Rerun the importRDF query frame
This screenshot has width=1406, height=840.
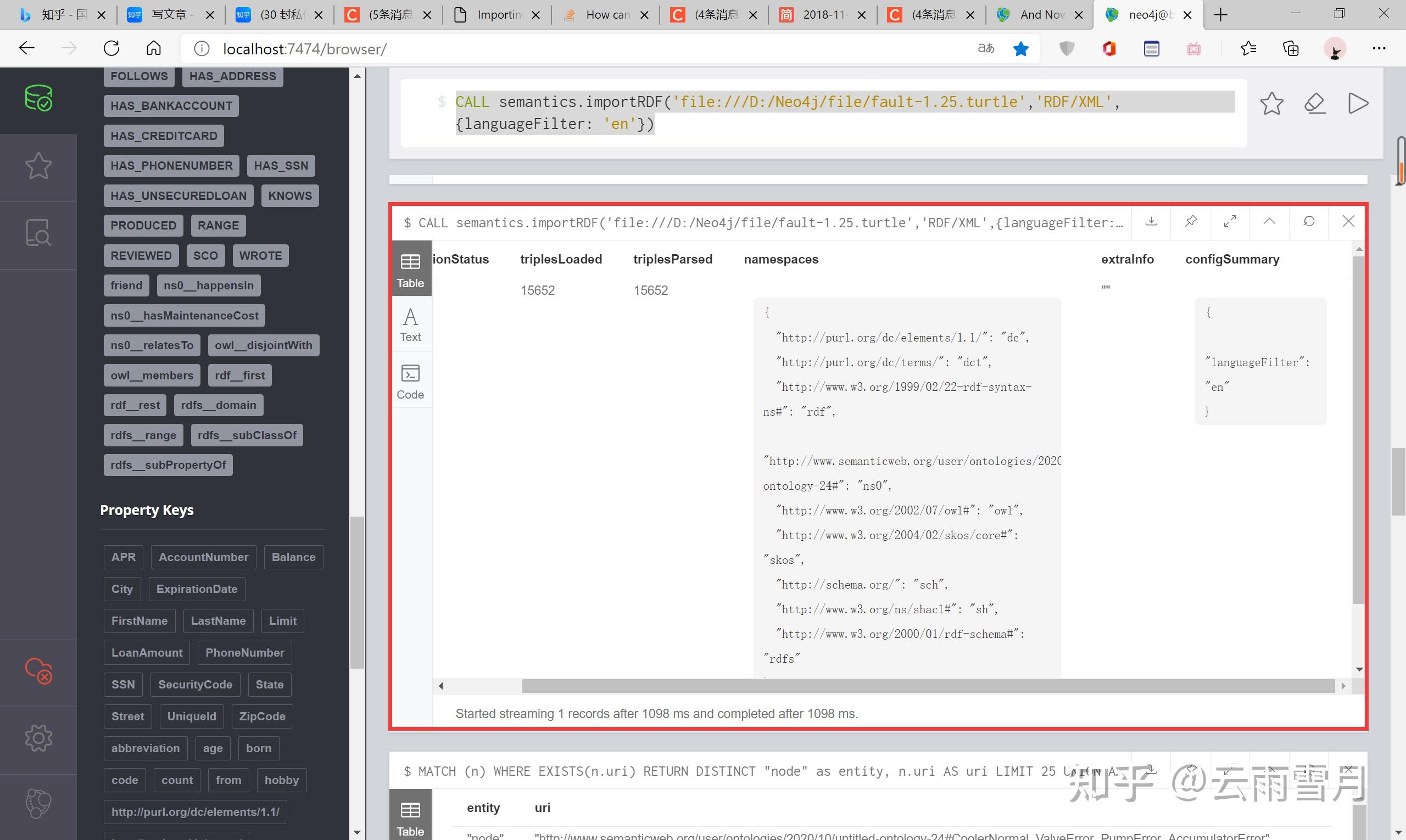tap(1309, 221)
